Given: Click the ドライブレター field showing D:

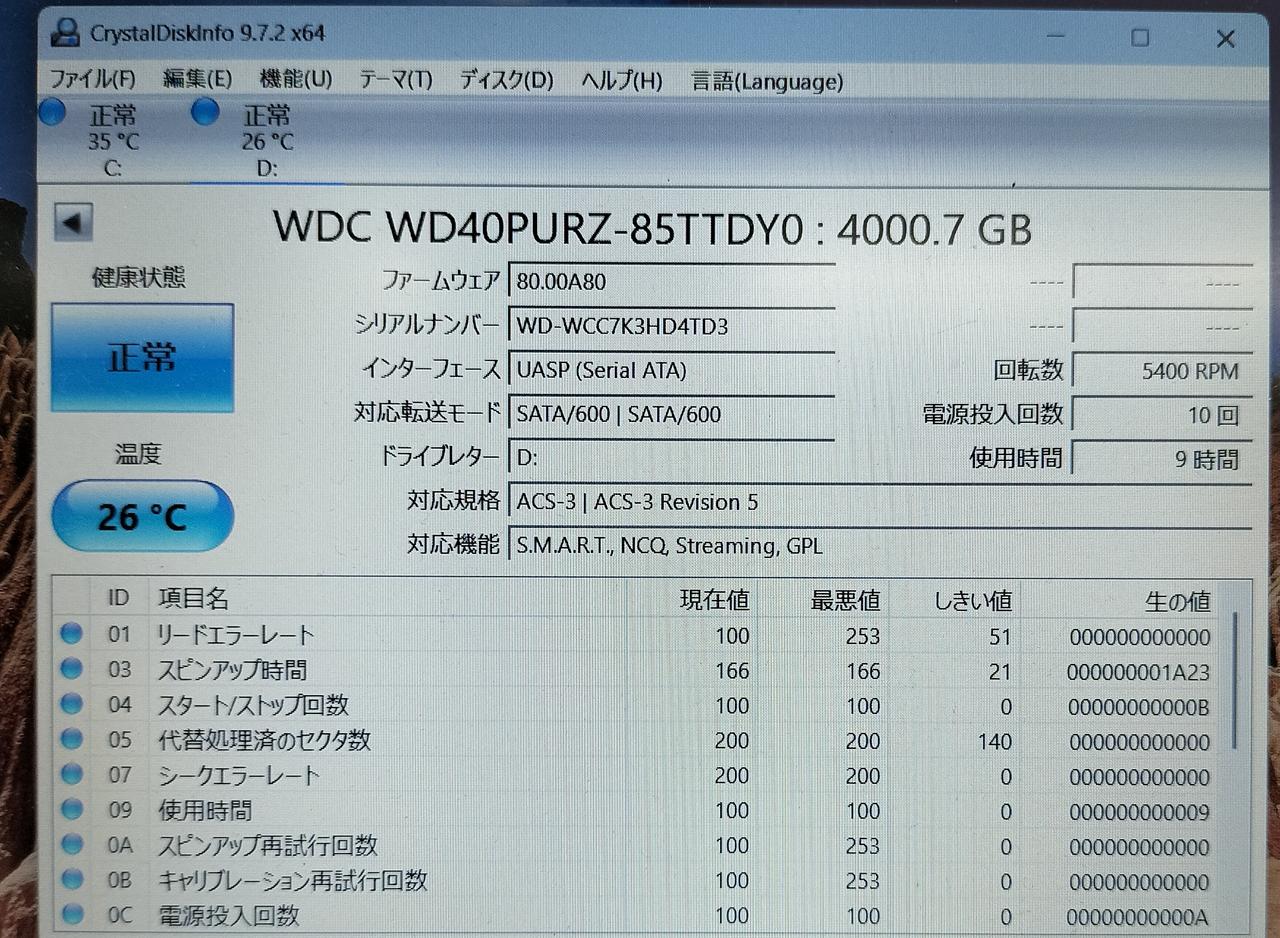Looking at the screenshot, I should 672,456.
